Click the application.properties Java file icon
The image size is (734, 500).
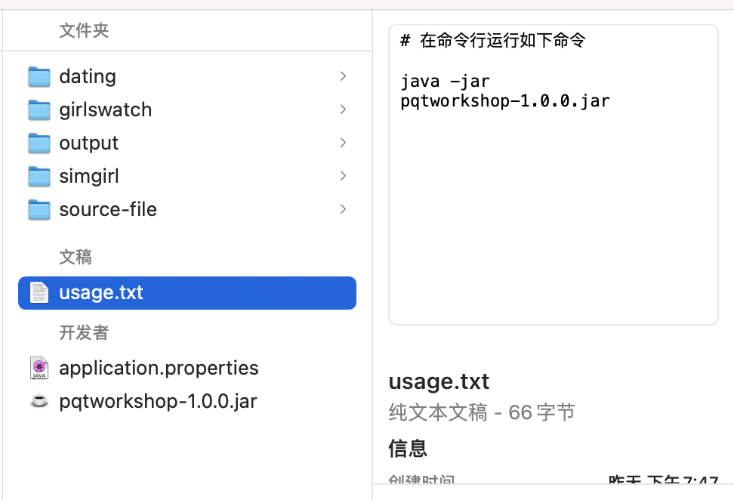pos(39,368)
